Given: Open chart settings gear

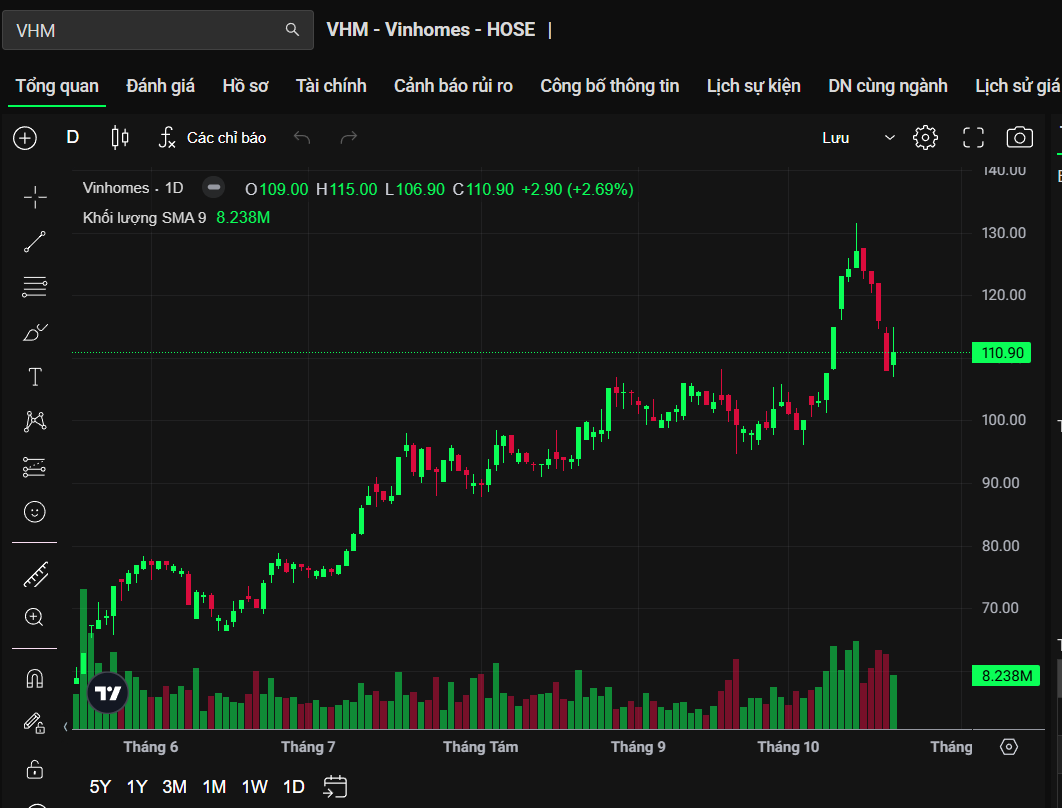Looking at the screenshot, I should click(925, 138).
